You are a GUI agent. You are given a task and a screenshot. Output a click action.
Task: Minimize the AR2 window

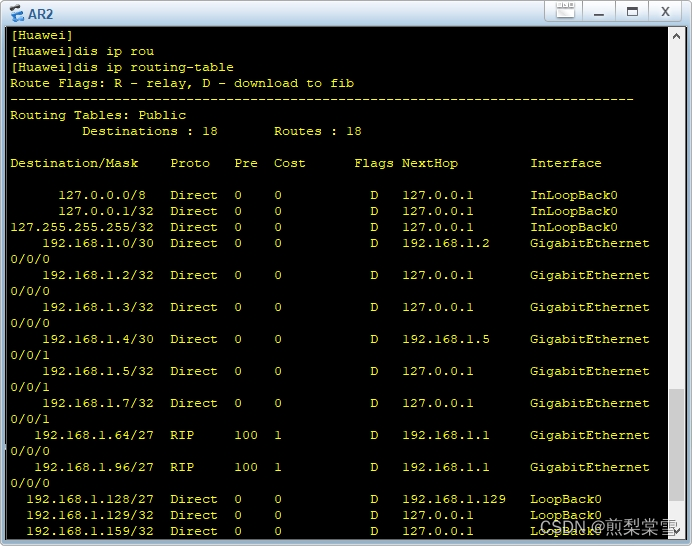tap(599, 11)
